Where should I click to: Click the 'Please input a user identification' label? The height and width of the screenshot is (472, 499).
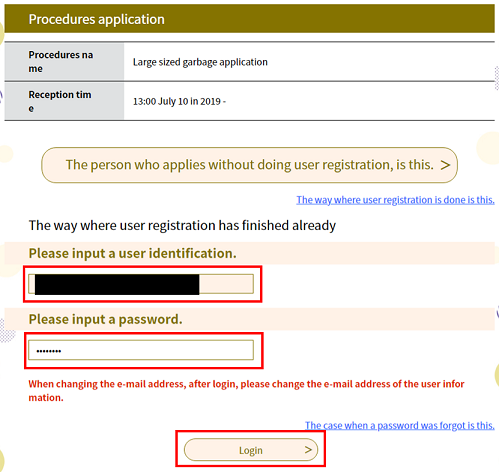point(132,254)
